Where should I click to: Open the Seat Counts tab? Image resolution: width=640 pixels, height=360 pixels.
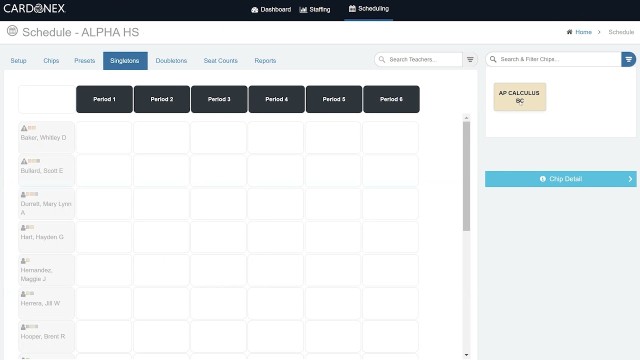pyautogui.click(x=220, y=60)
